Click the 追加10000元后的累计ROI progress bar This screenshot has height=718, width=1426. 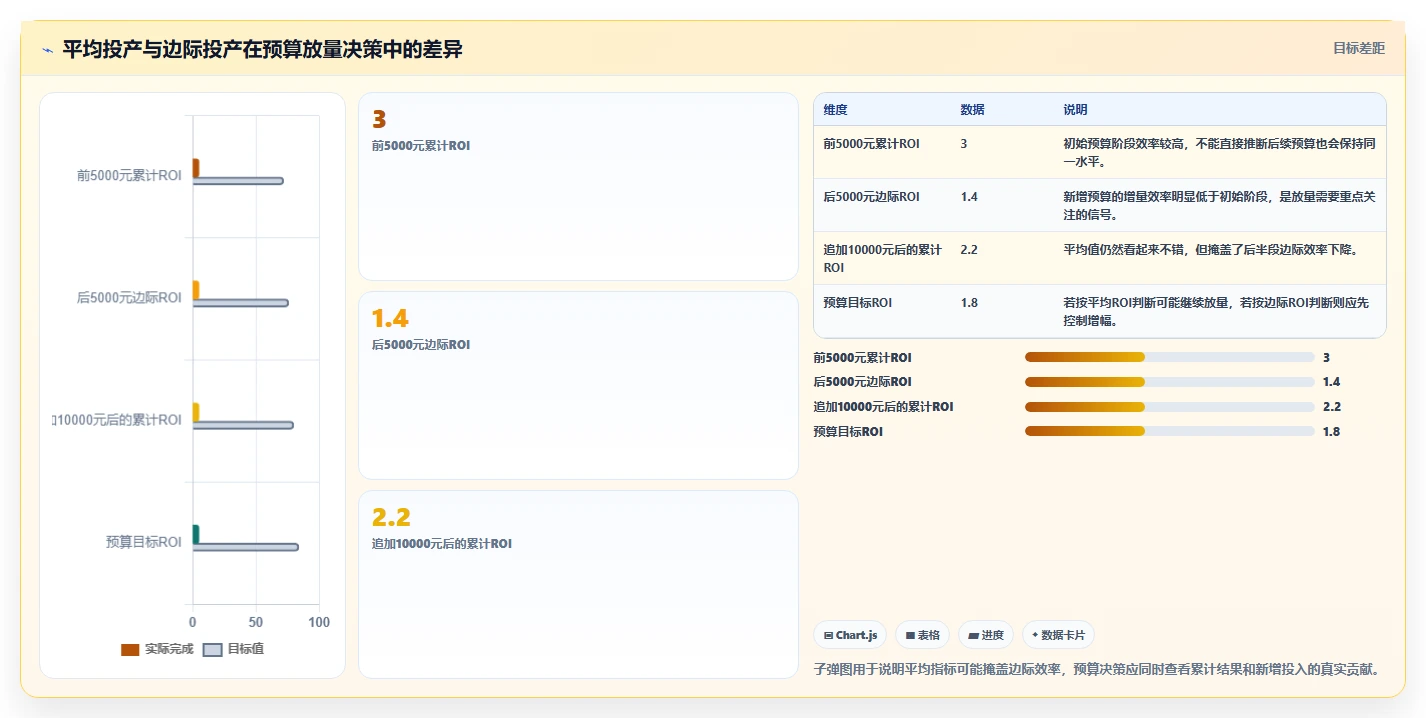(1169, 407)
